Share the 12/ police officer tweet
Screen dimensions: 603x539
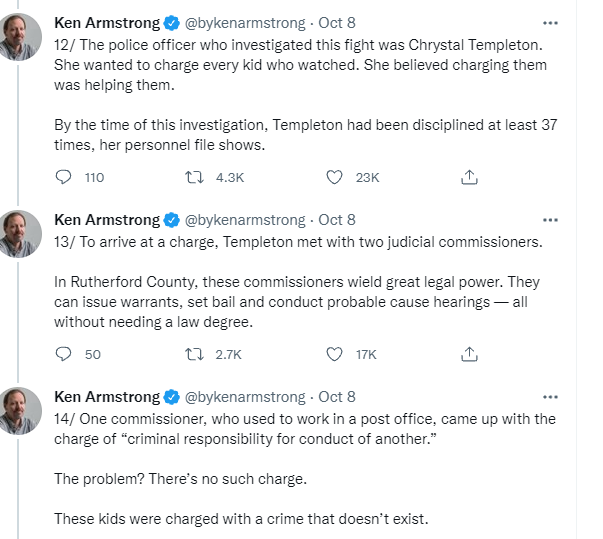[x=468, y=177]
